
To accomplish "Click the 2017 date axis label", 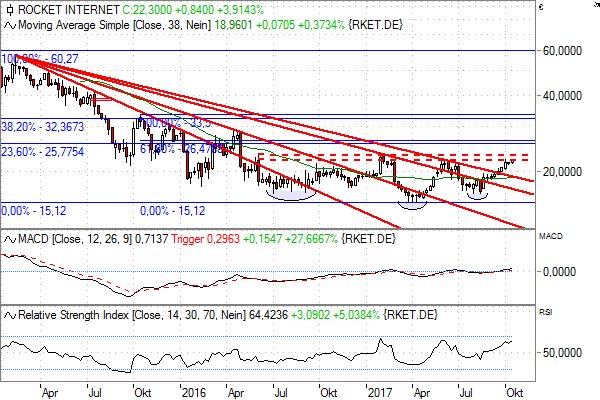I will (380, 393).
